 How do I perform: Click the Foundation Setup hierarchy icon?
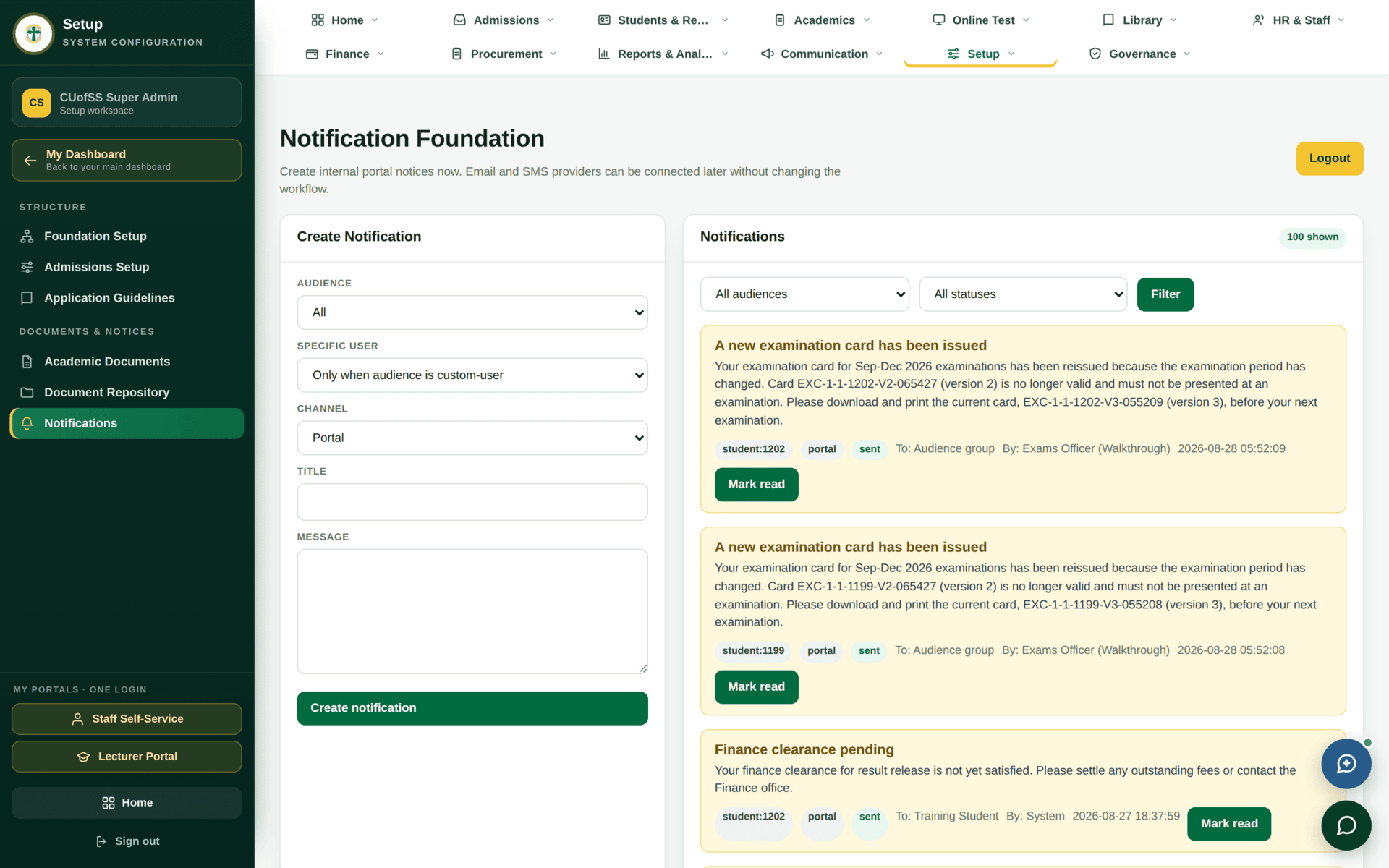click(x=27, y=237)
